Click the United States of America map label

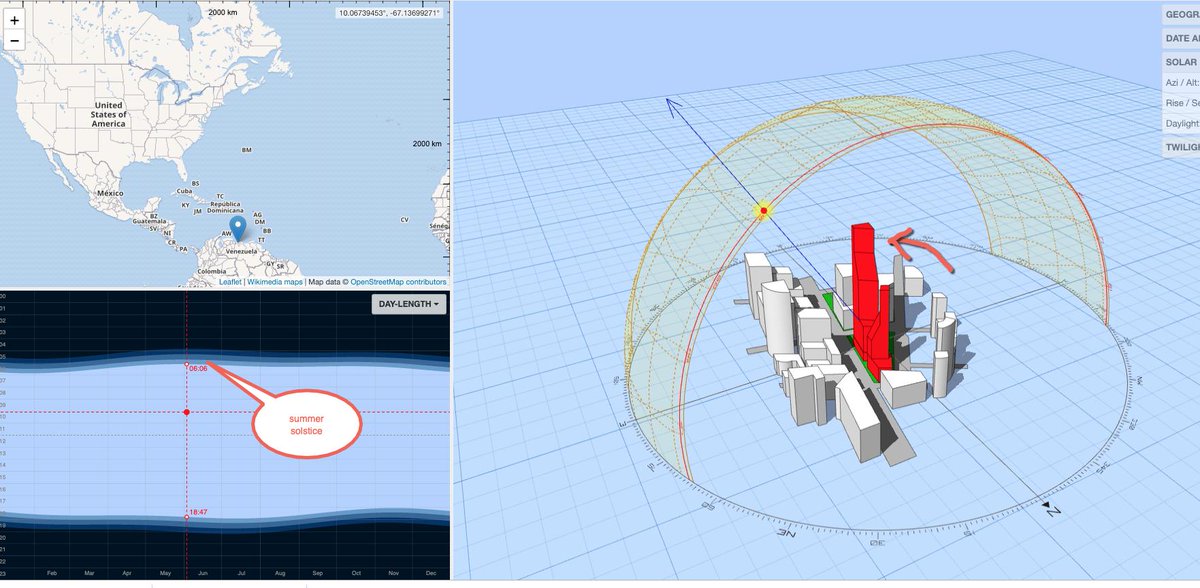(108, 114)
